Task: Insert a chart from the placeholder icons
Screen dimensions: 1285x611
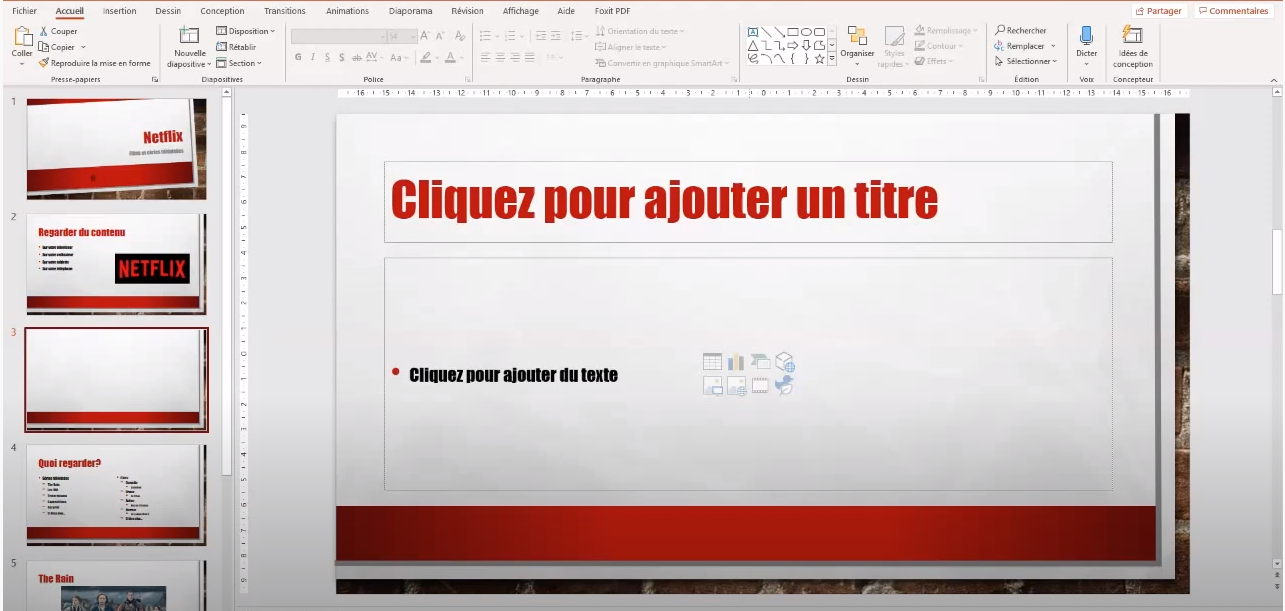Action: click(736, 362)
